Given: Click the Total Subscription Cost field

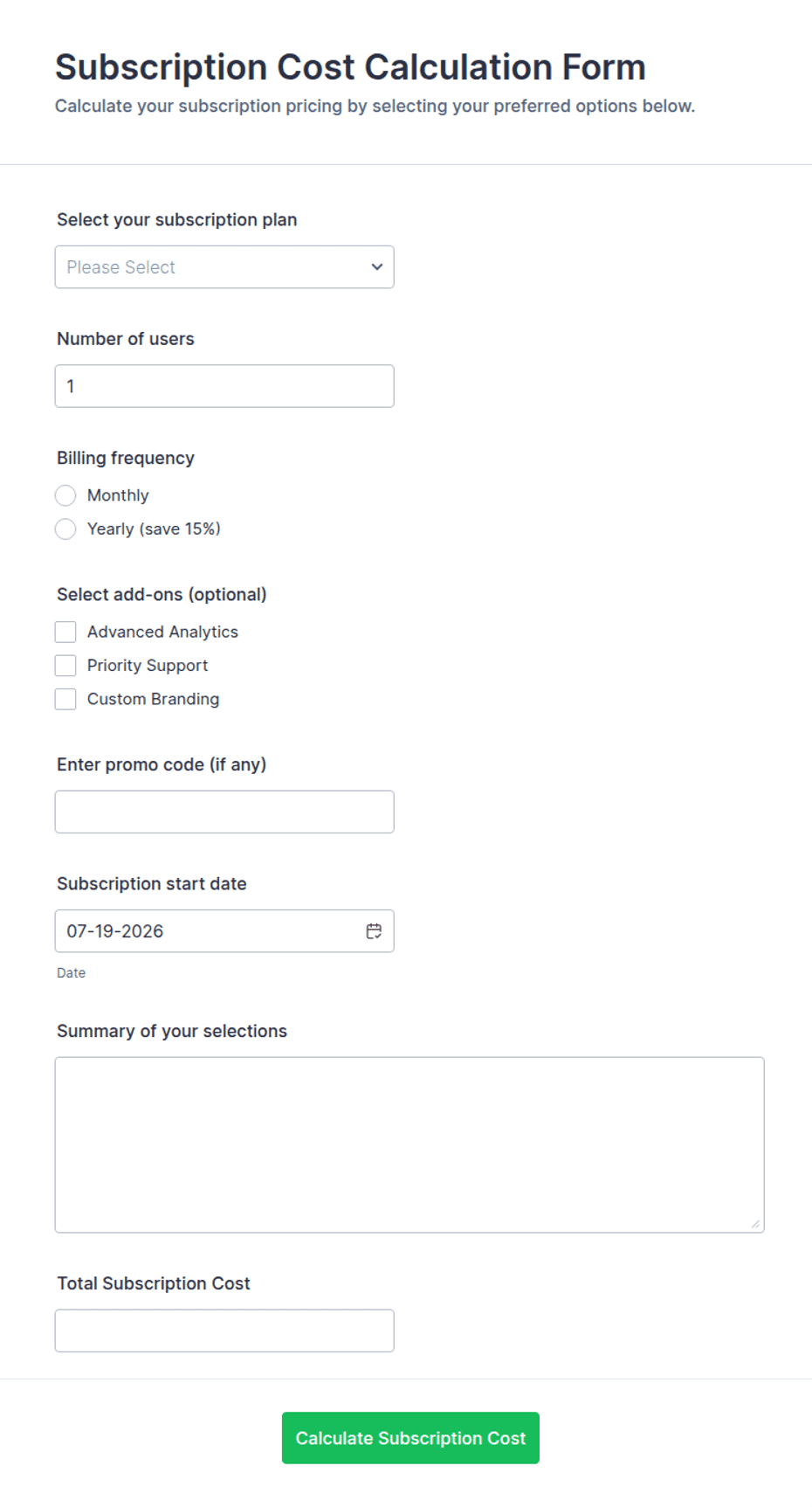Looking at the screenshot, I should coord(224,1331).
